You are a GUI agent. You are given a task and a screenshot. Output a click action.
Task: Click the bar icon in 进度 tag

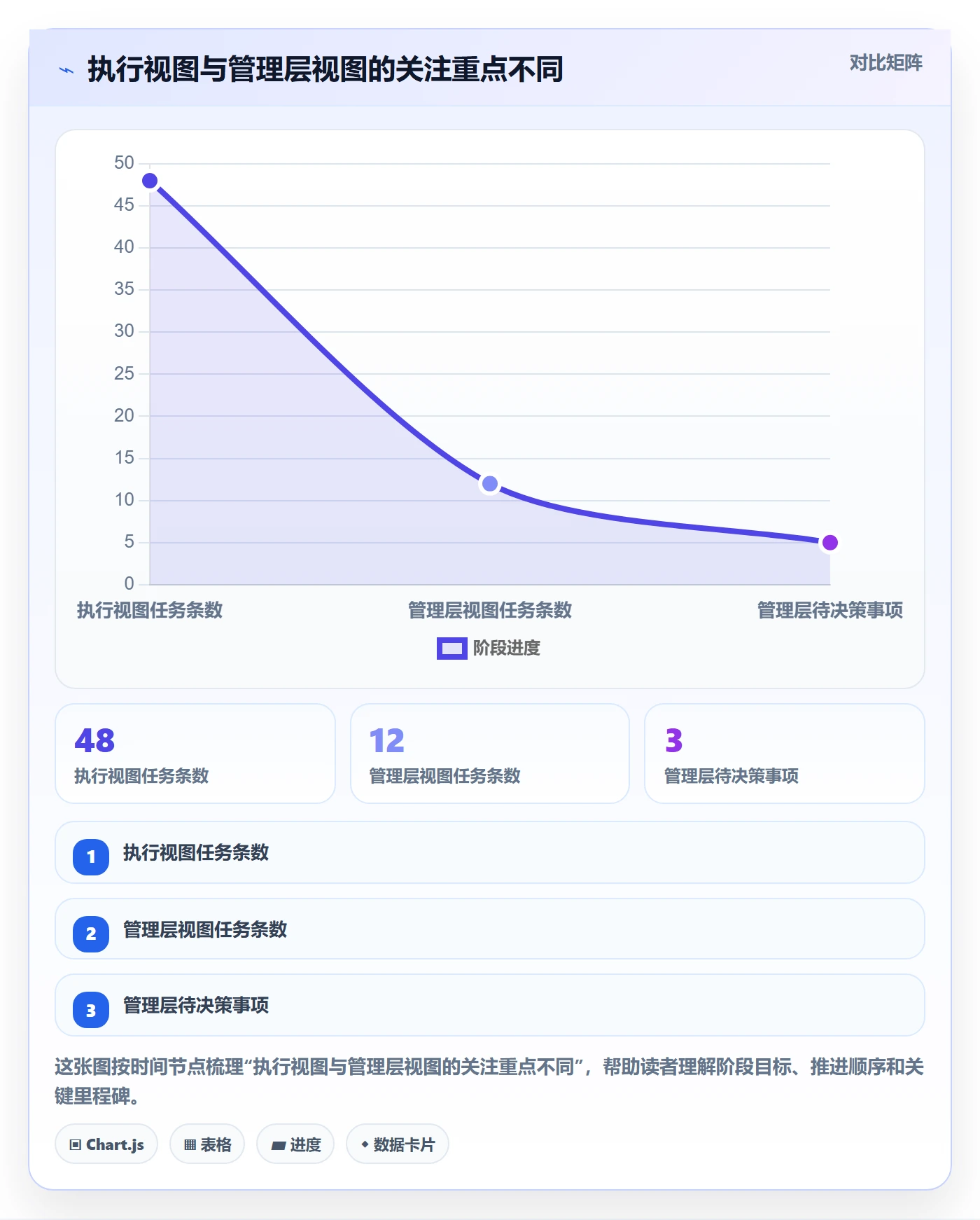tap(279, 1146)
